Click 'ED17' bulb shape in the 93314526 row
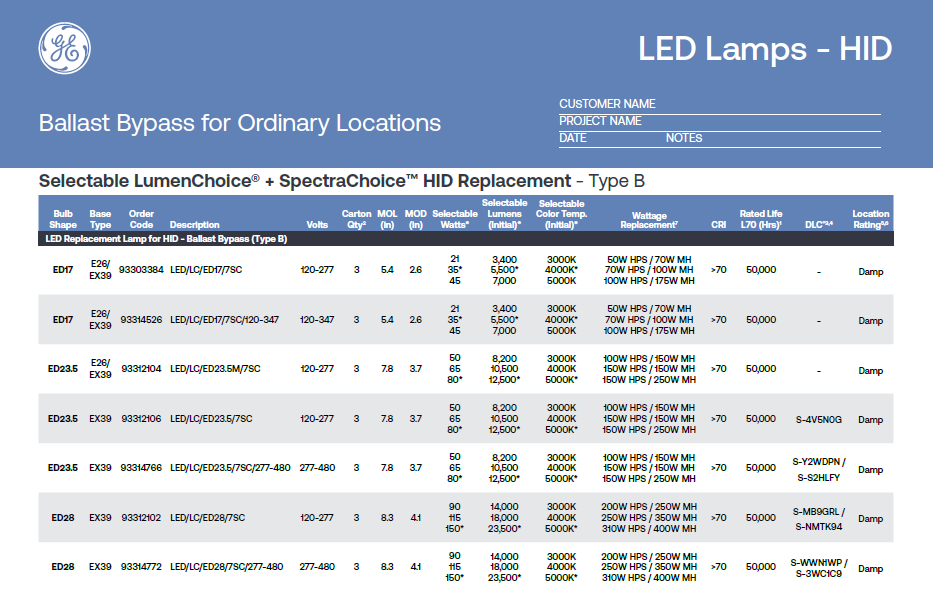 coord(63,320)
